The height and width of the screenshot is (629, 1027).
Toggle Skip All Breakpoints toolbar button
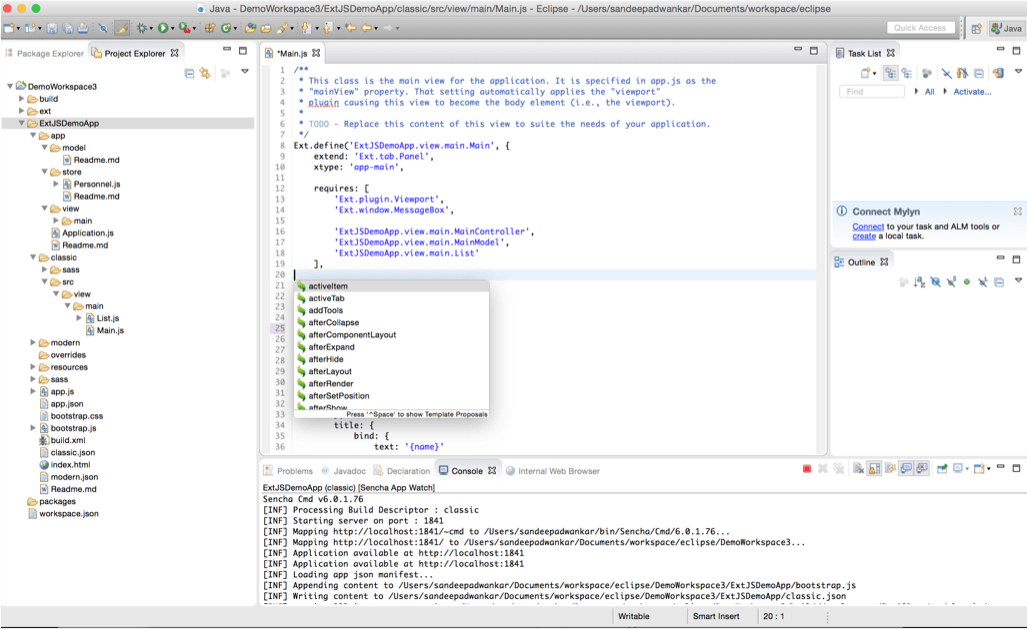pyautogui.click(x=103, y=28)
